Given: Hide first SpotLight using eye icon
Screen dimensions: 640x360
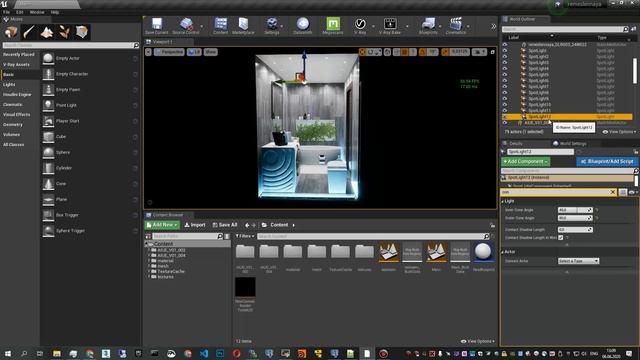Looking at the screenshot, I should click(505, 51).
